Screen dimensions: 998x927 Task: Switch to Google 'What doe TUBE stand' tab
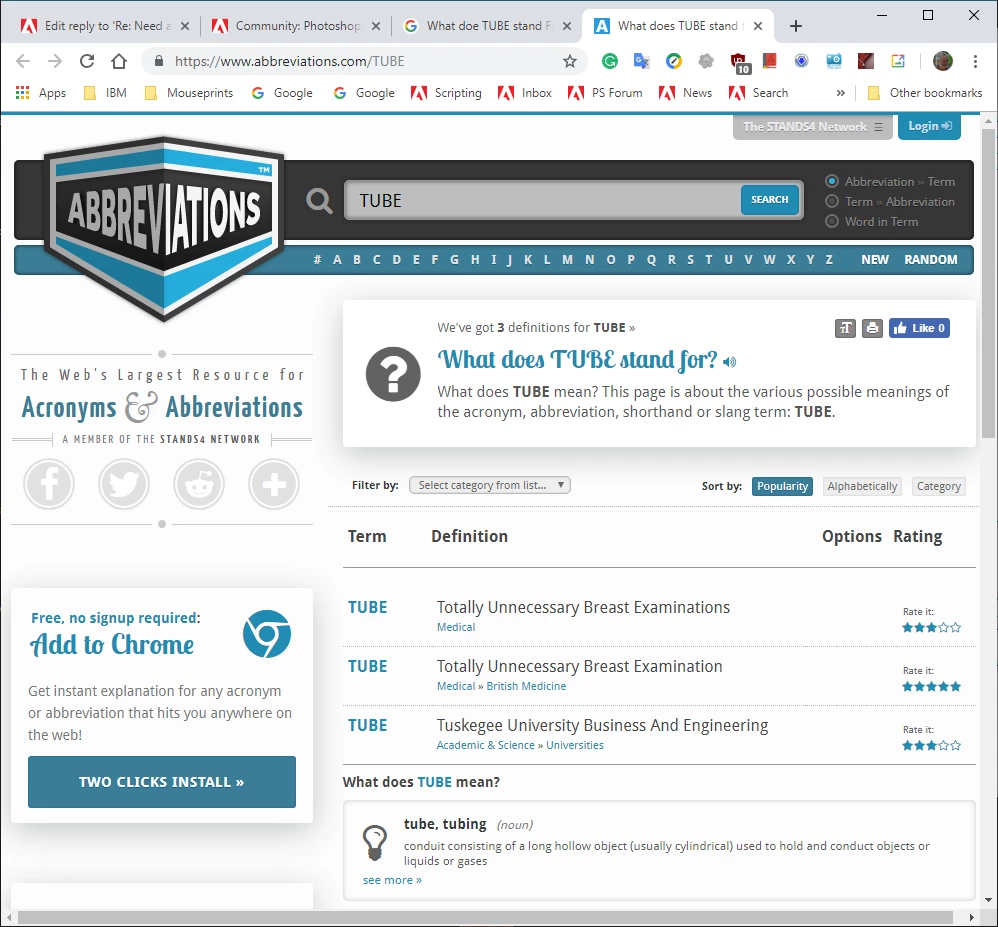[488, 26]
